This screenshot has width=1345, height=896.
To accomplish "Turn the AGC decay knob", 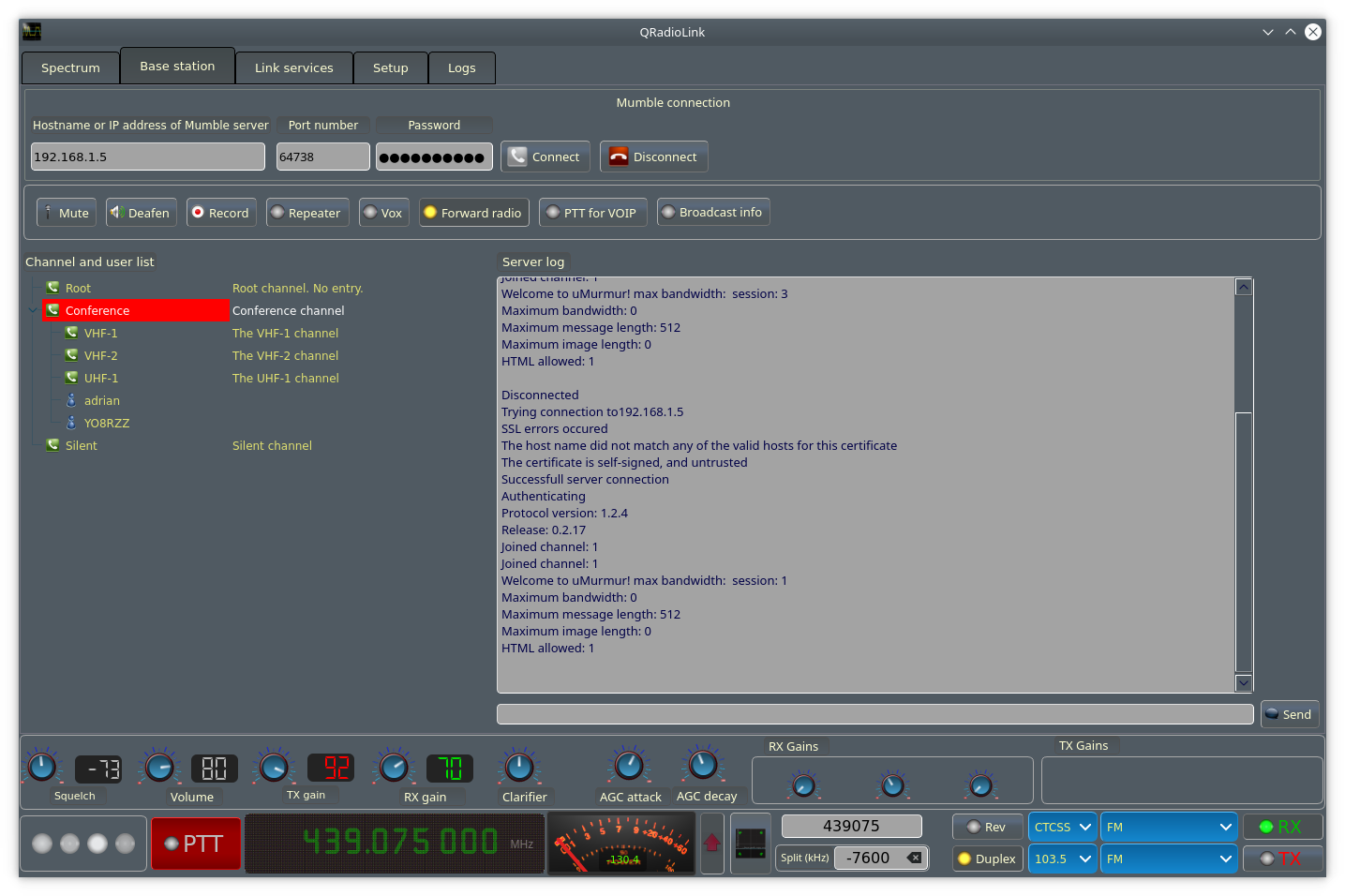I will click(703, 767).
